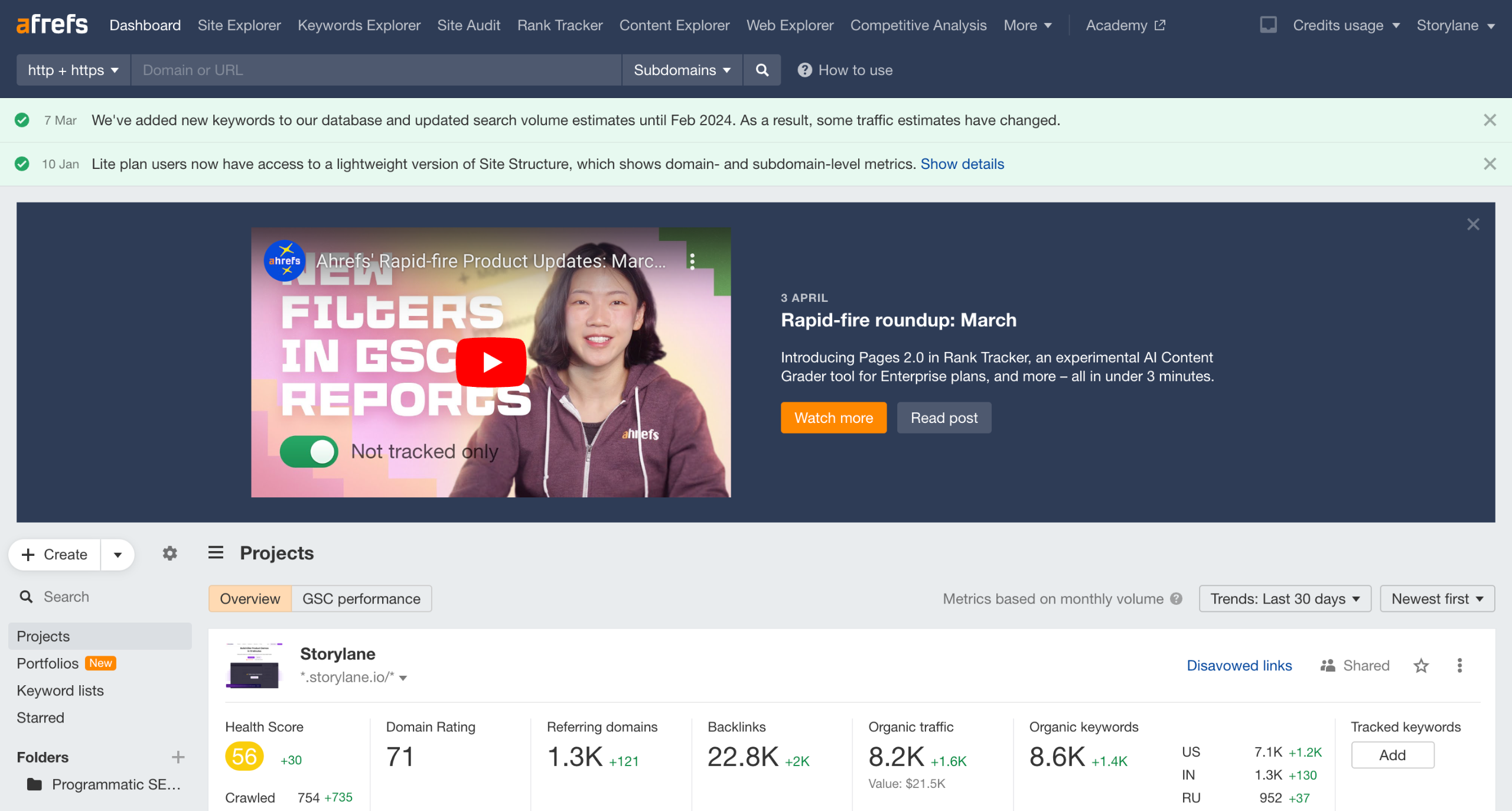Open Keywords Explorer

point(359,25)
